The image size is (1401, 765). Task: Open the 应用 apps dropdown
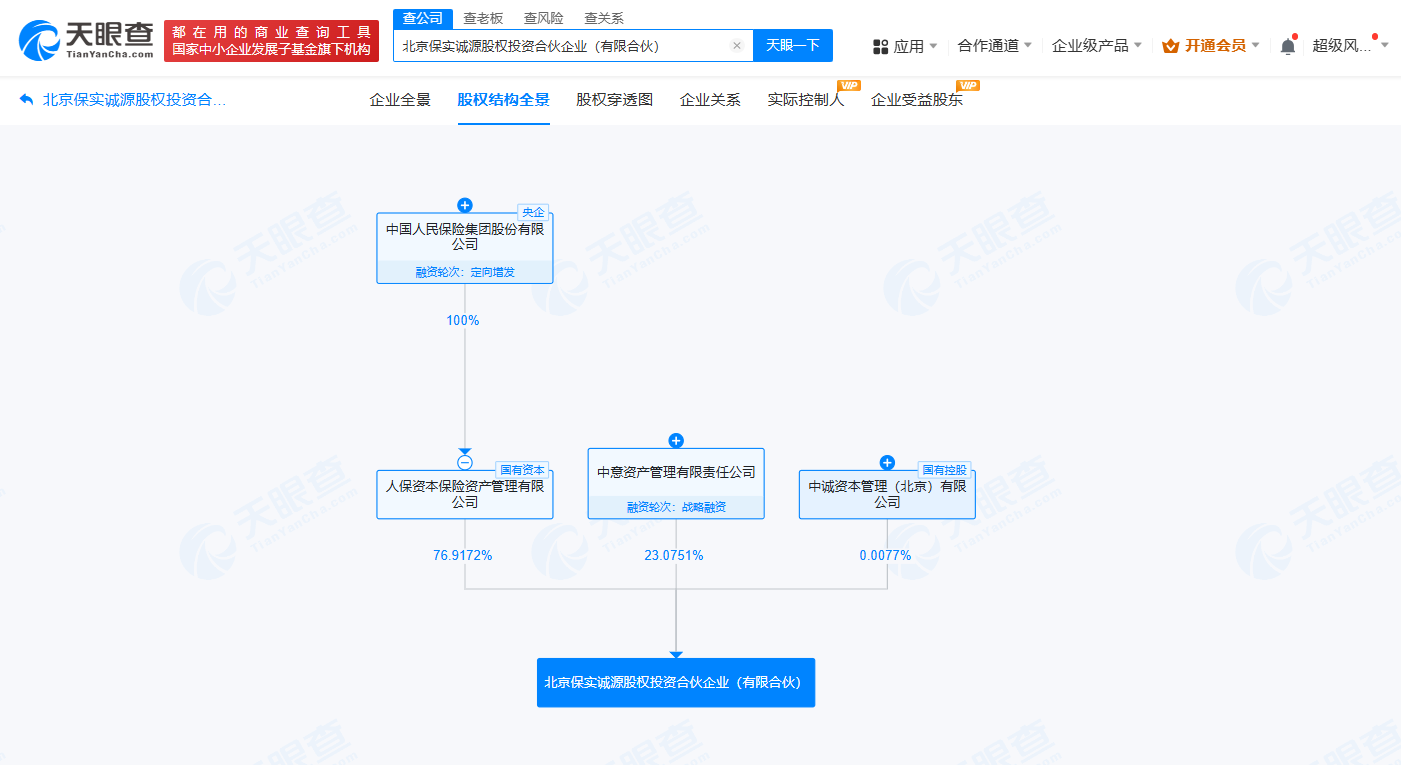click(906, 46)
